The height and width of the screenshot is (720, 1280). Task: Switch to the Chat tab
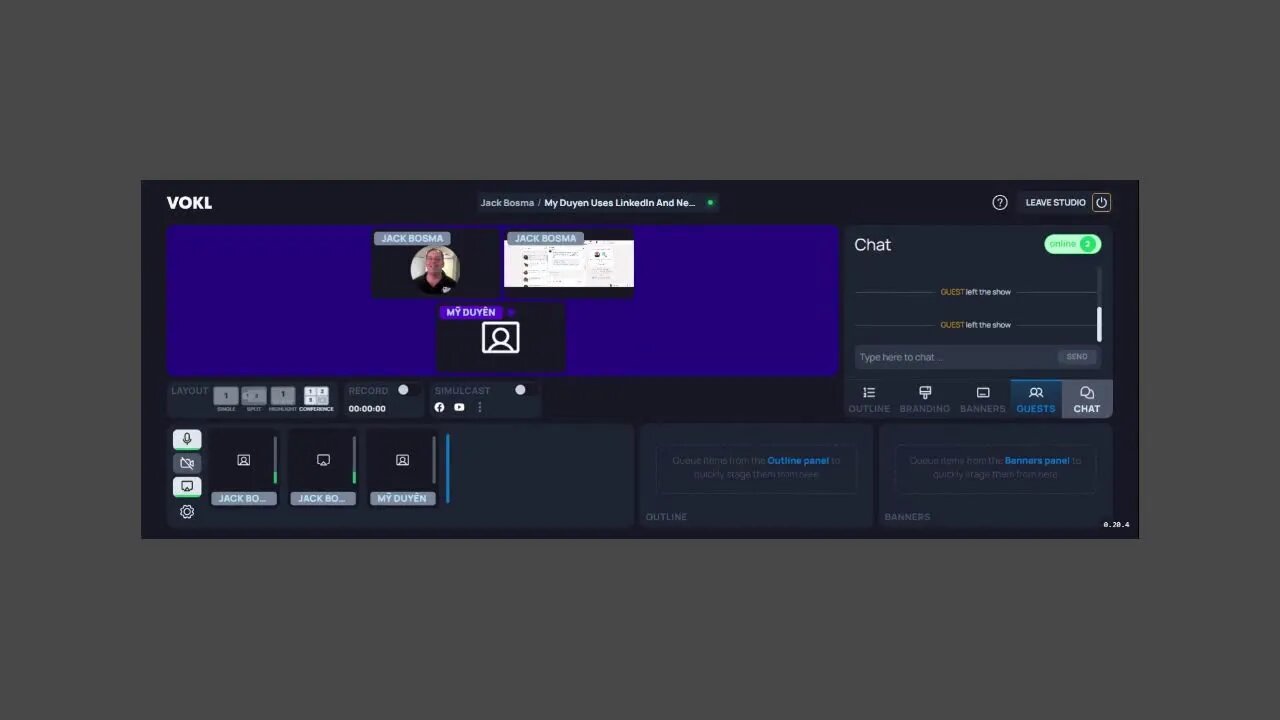[1087, 399]
